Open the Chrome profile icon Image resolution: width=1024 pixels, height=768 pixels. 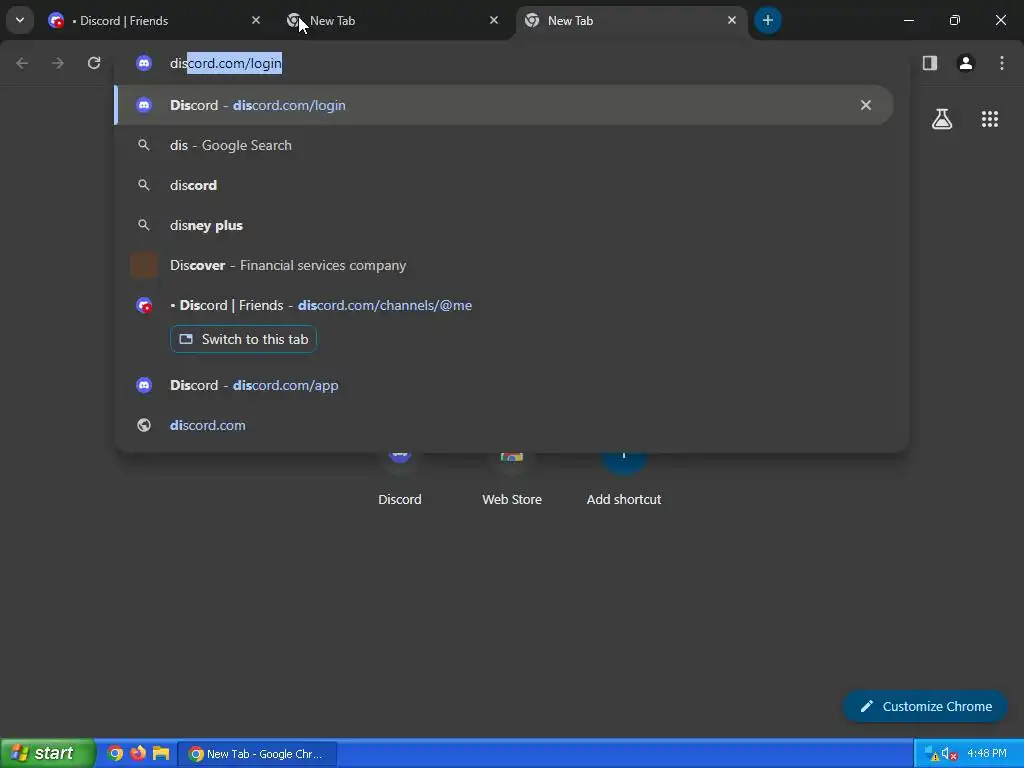click(x=965, y=63)
